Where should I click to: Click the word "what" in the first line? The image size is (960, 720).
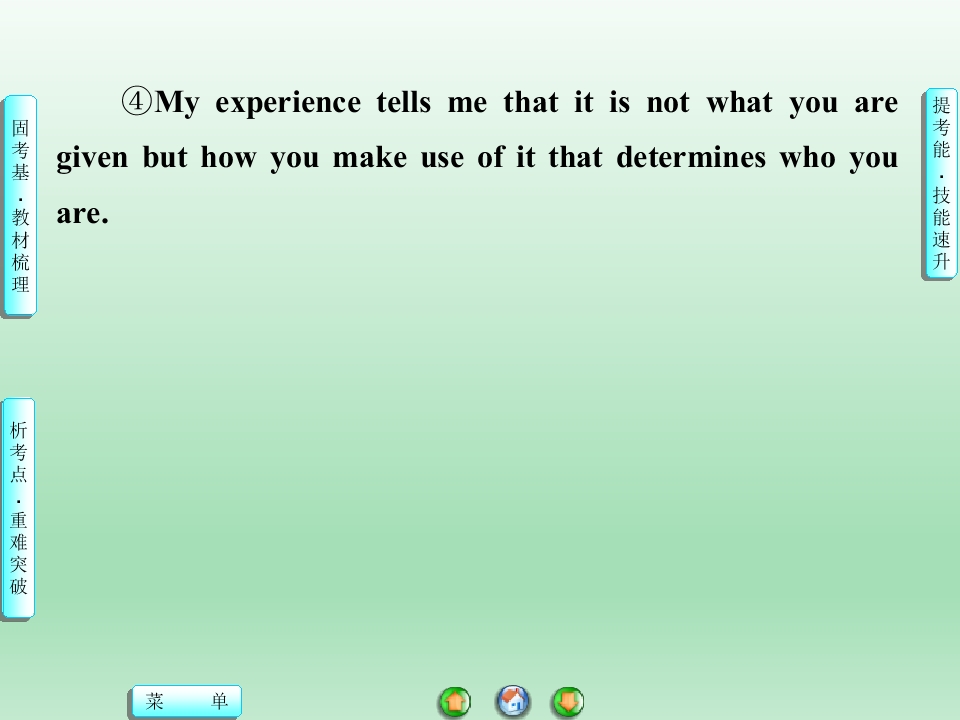tap(739, 102)
